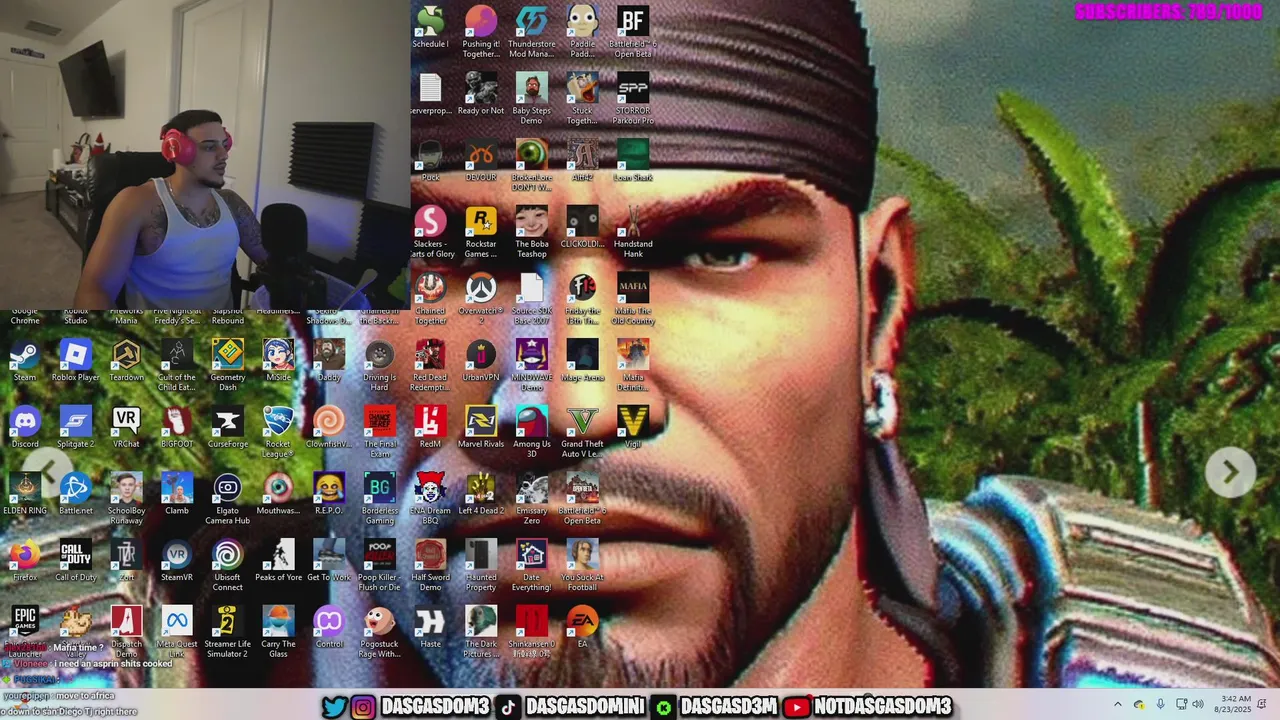Open the MINDWAVE Demo shortcut

[x=531, y=366]
